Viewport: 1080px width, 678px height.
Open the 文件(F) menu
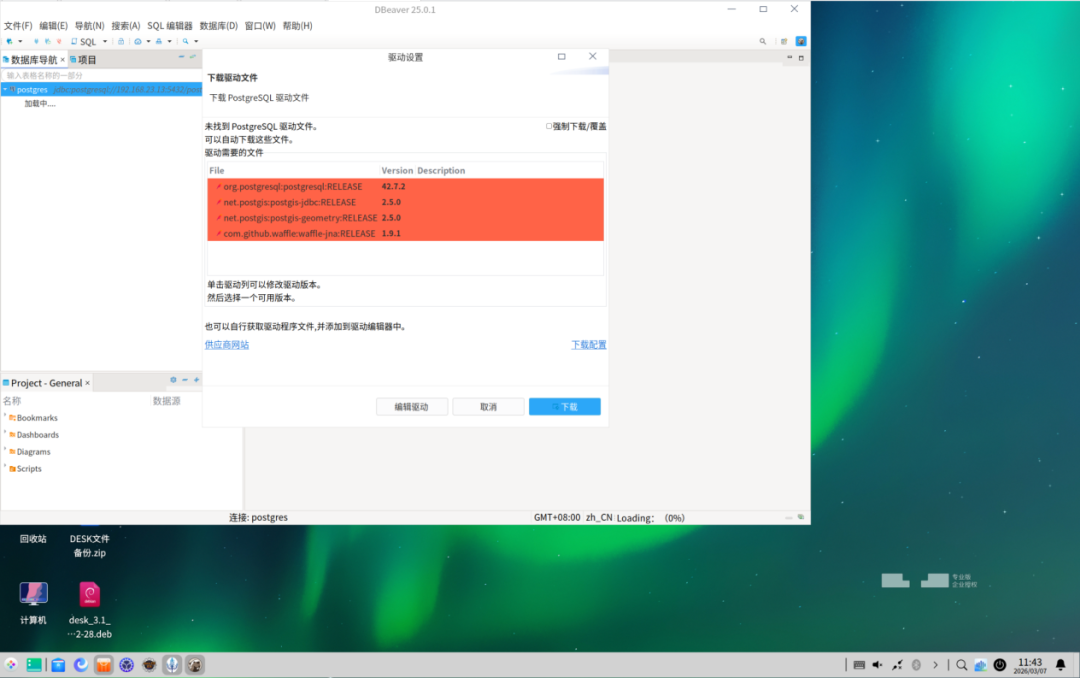[x=18, y=25]
